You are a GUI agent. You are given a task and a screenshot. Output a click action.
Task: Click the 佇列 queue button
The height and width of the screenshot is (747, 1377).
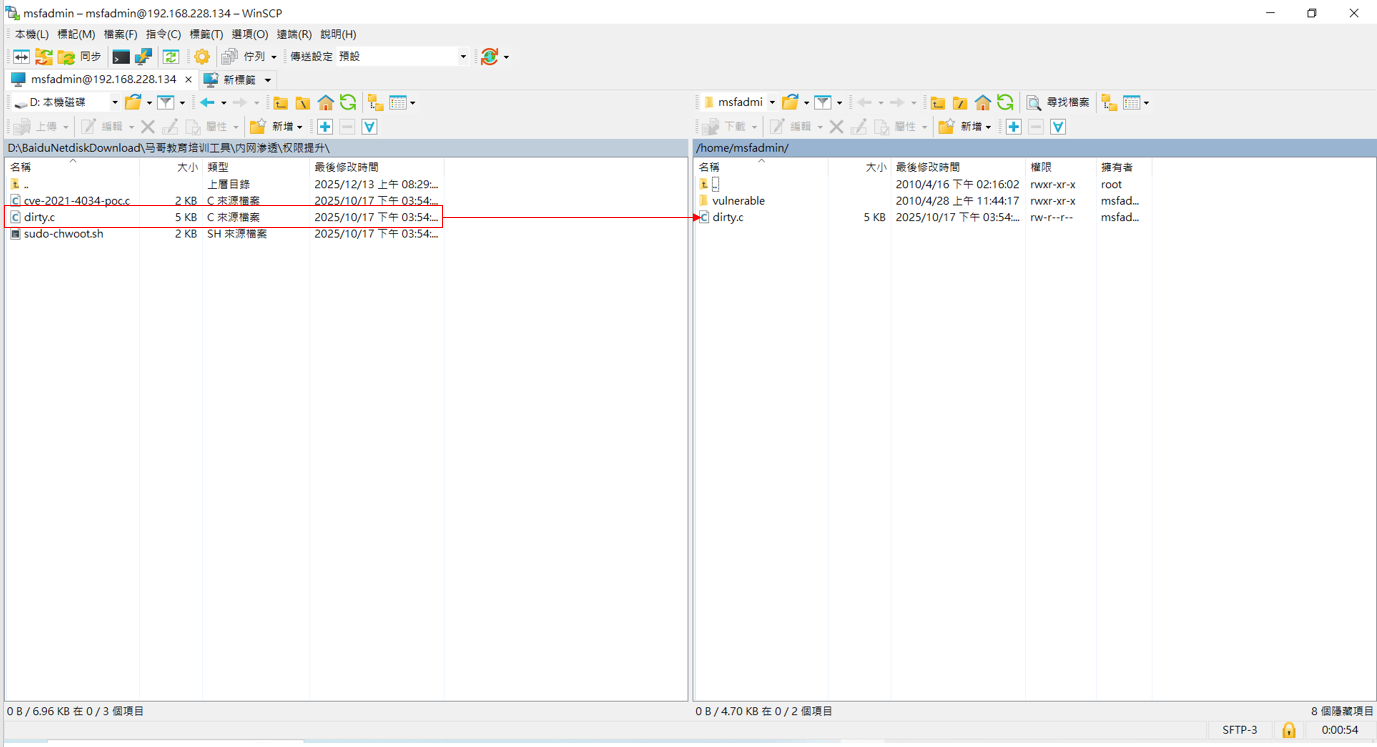click(243, 57)
